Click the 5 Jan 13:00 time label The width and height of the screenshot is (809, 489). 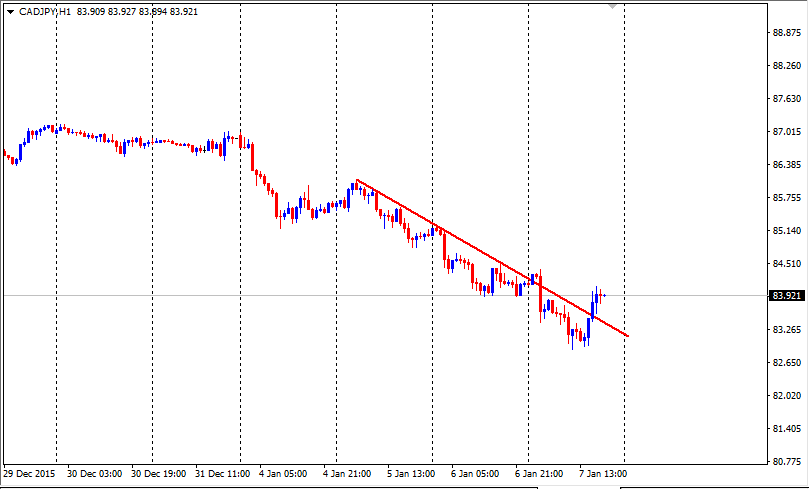(411, 474)
